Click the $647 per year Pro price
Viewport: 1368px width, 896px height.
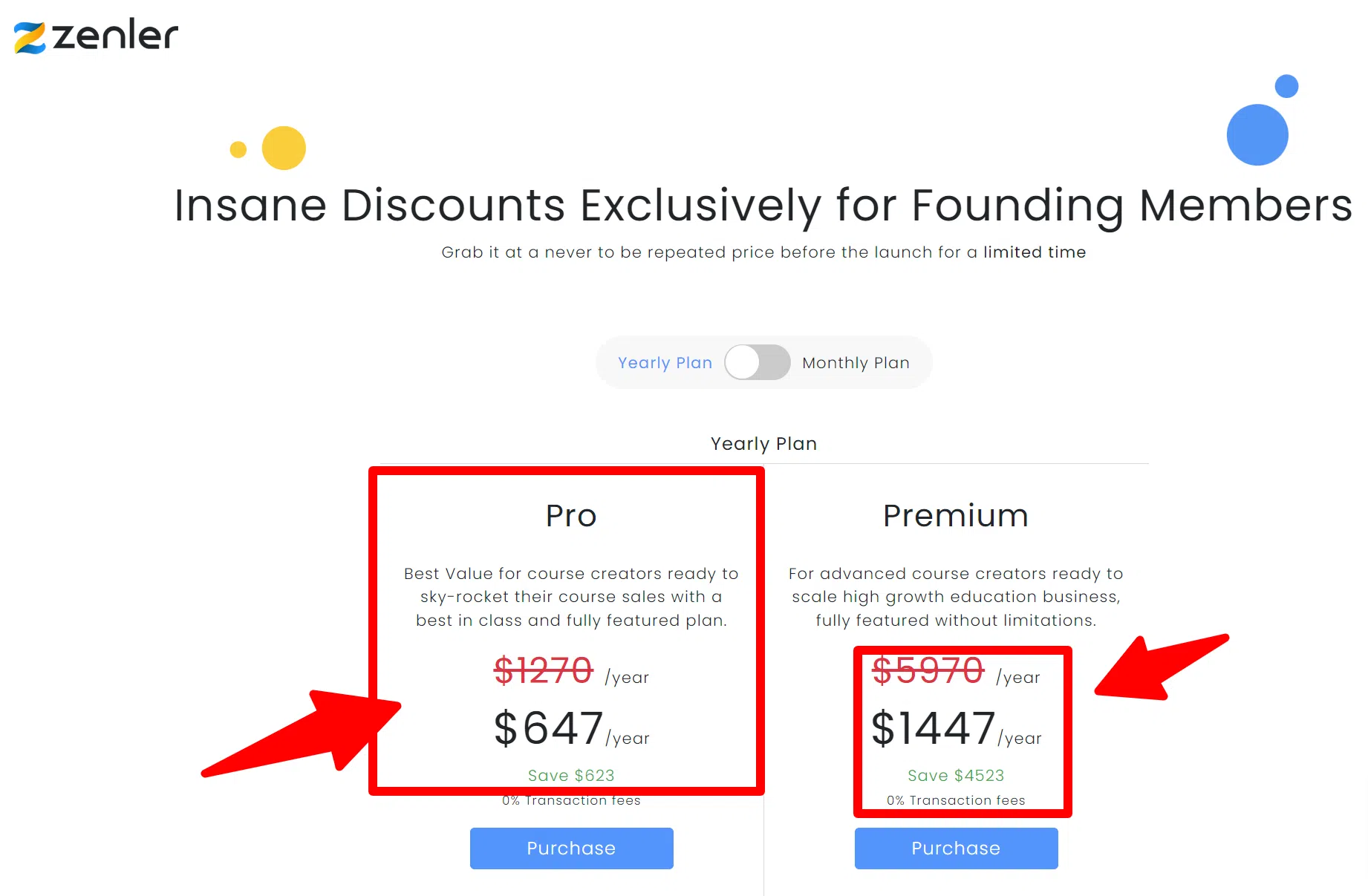click(550, 728)
